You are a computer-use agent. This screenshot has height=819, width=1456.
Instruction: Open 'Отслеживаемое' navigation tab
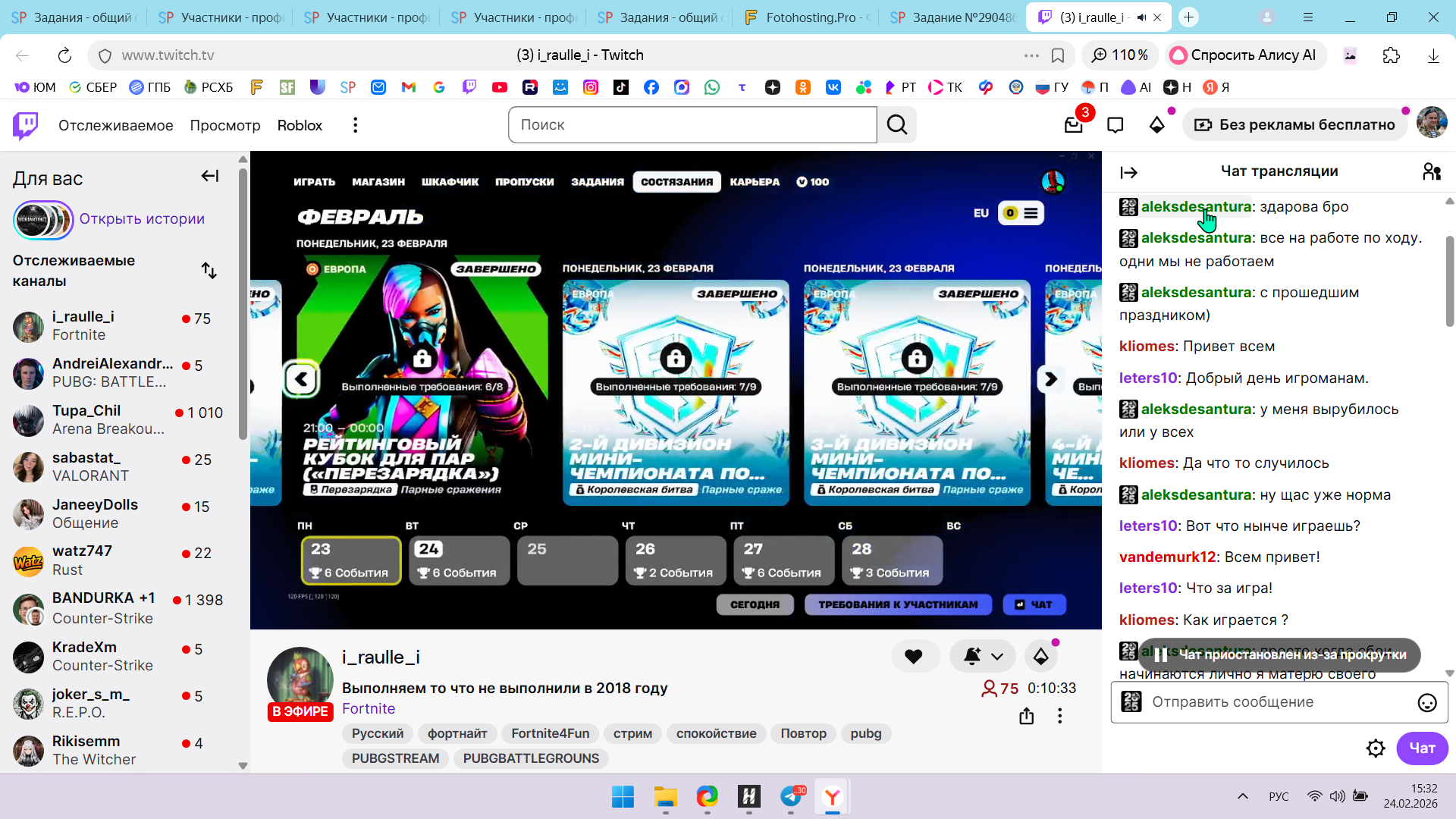click(x=115, y=125)
